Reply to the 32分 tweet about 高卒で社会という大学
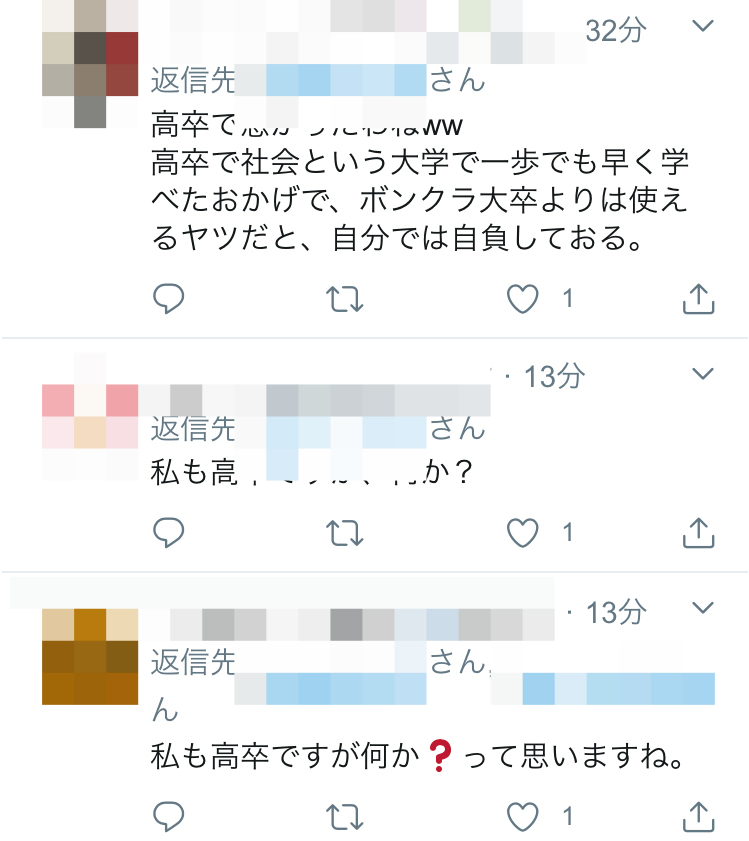Screen dimensions: 749x841 [x=168, y=299]
